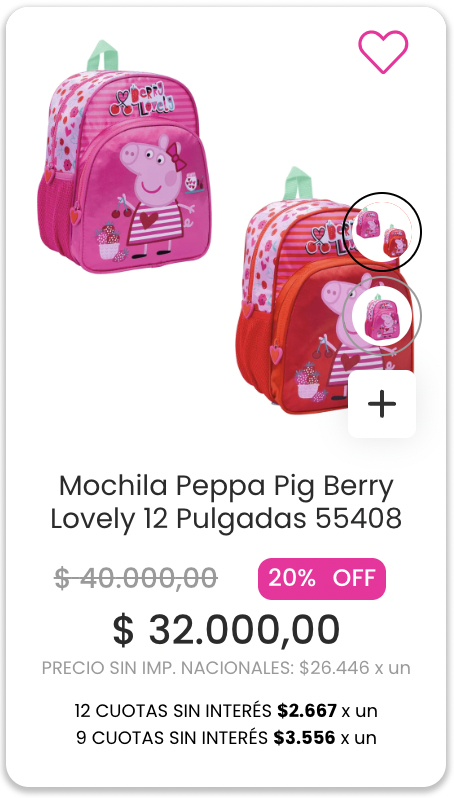Click the Berry Lovely logo on pink backpack
The height and width of the screenshot is (798, 454).
pos(143,100)
